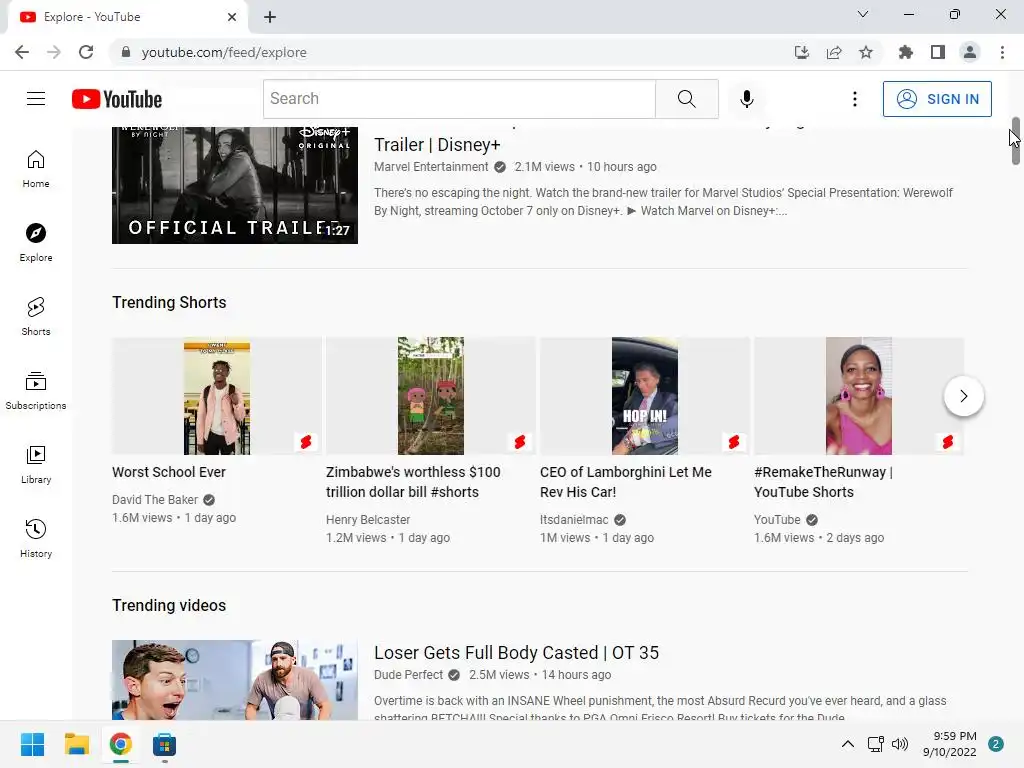The height and width of the screenshot is (768, 1024).
Task: Open Chrome three-dot menu
Action: click(x=1002, y=52)
